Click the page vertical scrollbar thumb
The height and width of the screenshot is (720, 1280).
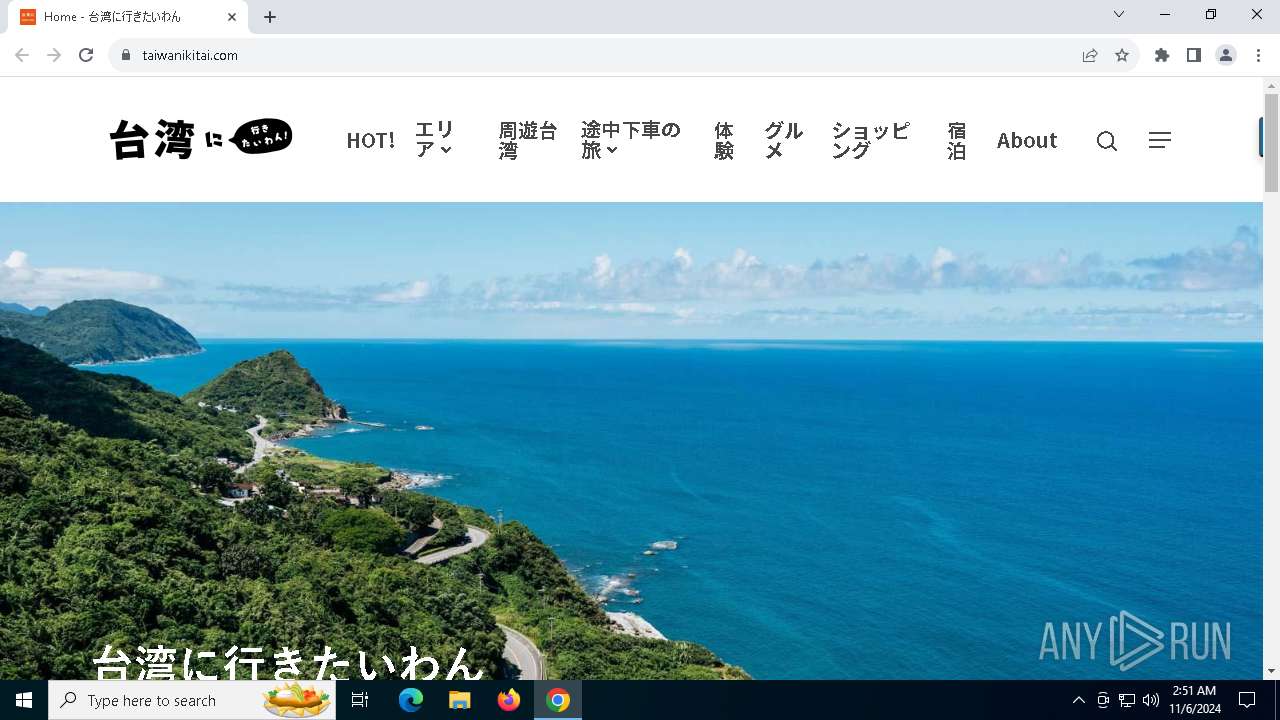pyautogui.click(x=1271, y=143)
